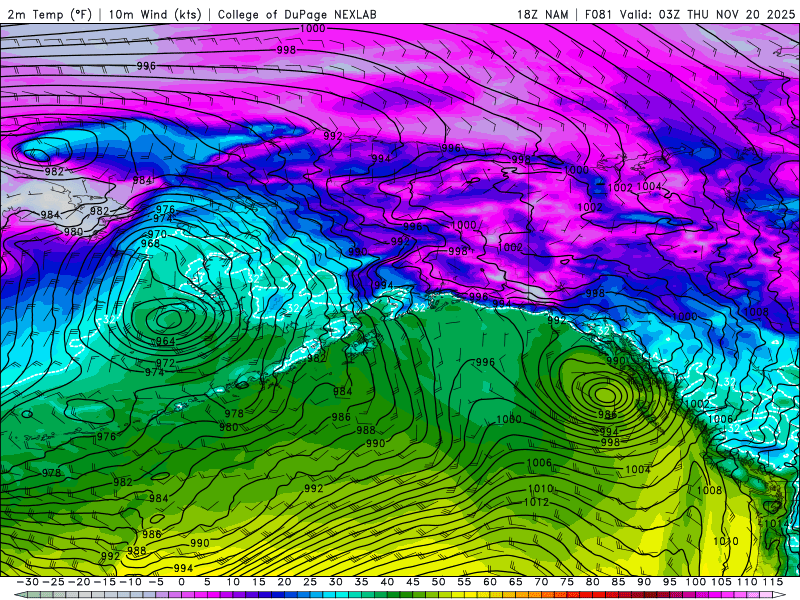The width and height of the screenshot is (800, 600).
Task: Click the 968 isobar contour label
Action: coord(151,243)
